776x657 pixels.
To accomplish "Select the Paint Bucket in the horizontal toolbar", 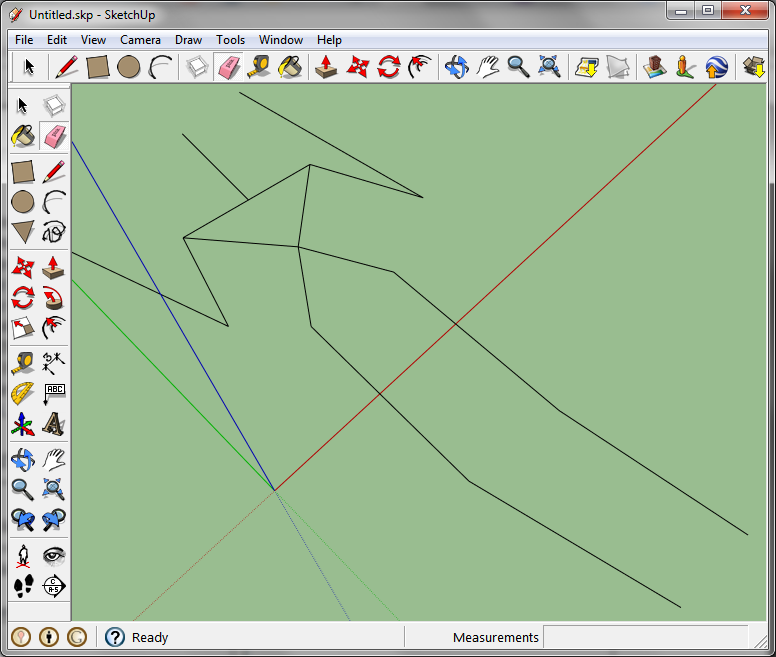I will coord(290,67).
